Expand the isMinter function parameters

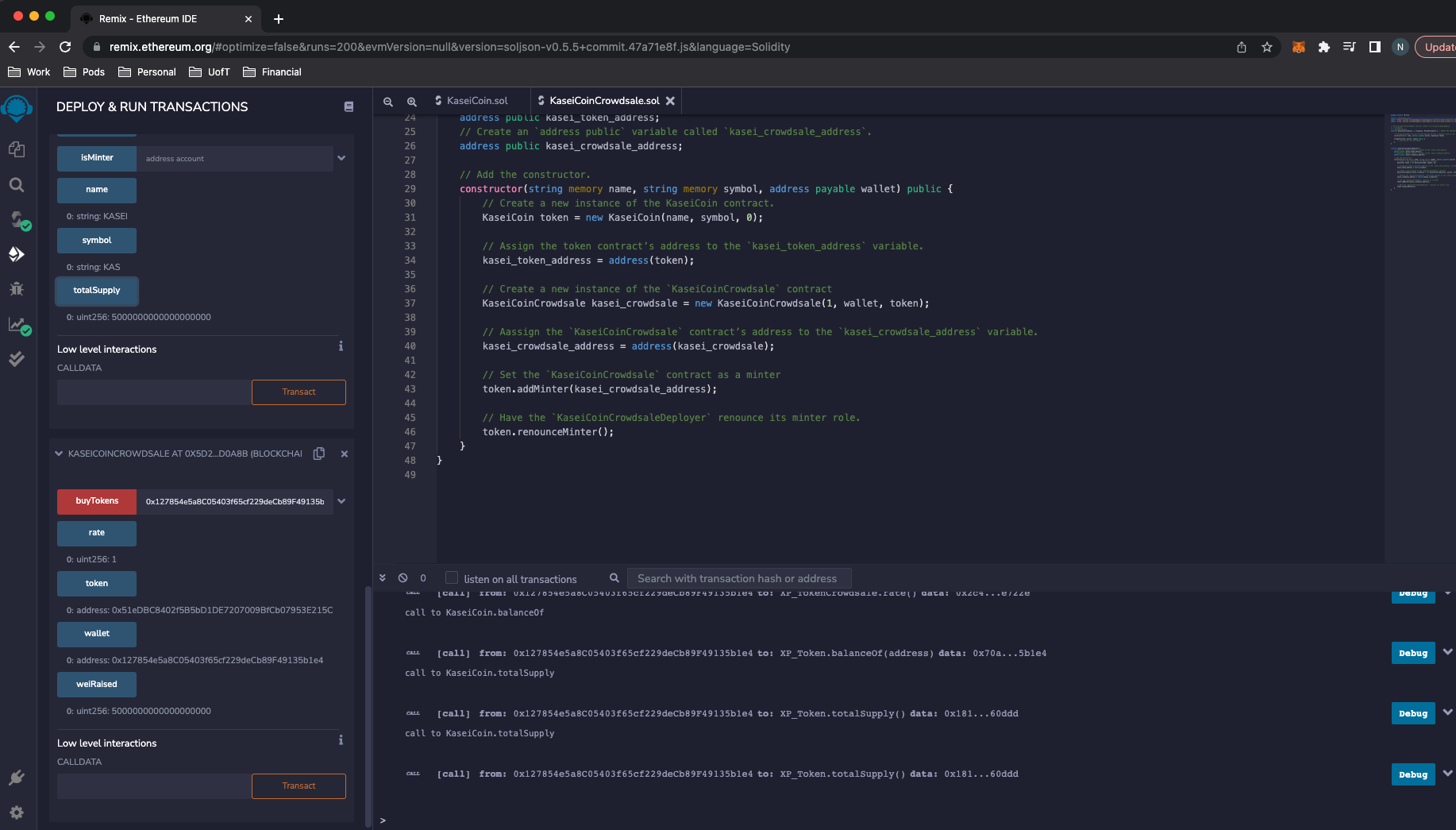pyautogui.click(x=341, y=158)
